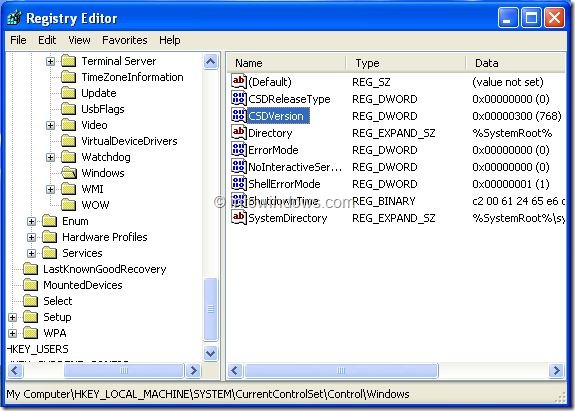Click the Video folder icon
The width and height of the screenshot is (575, 411).
(x=69, y=125)
